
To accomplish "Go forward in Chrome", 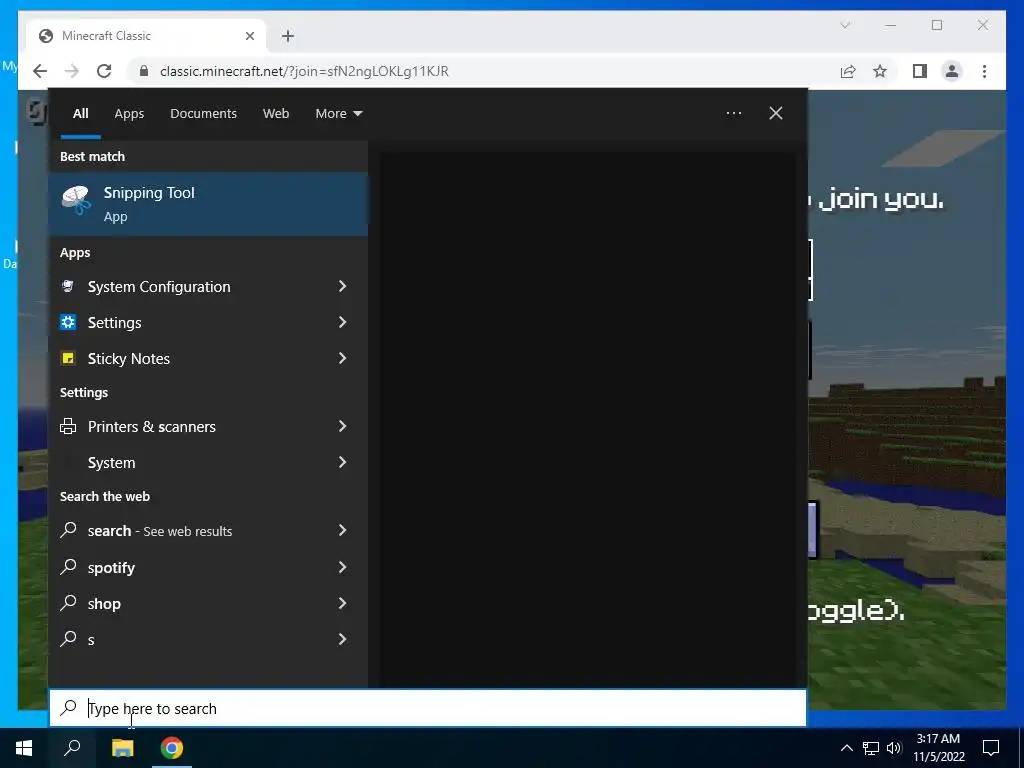I will [x=72, y=71].
